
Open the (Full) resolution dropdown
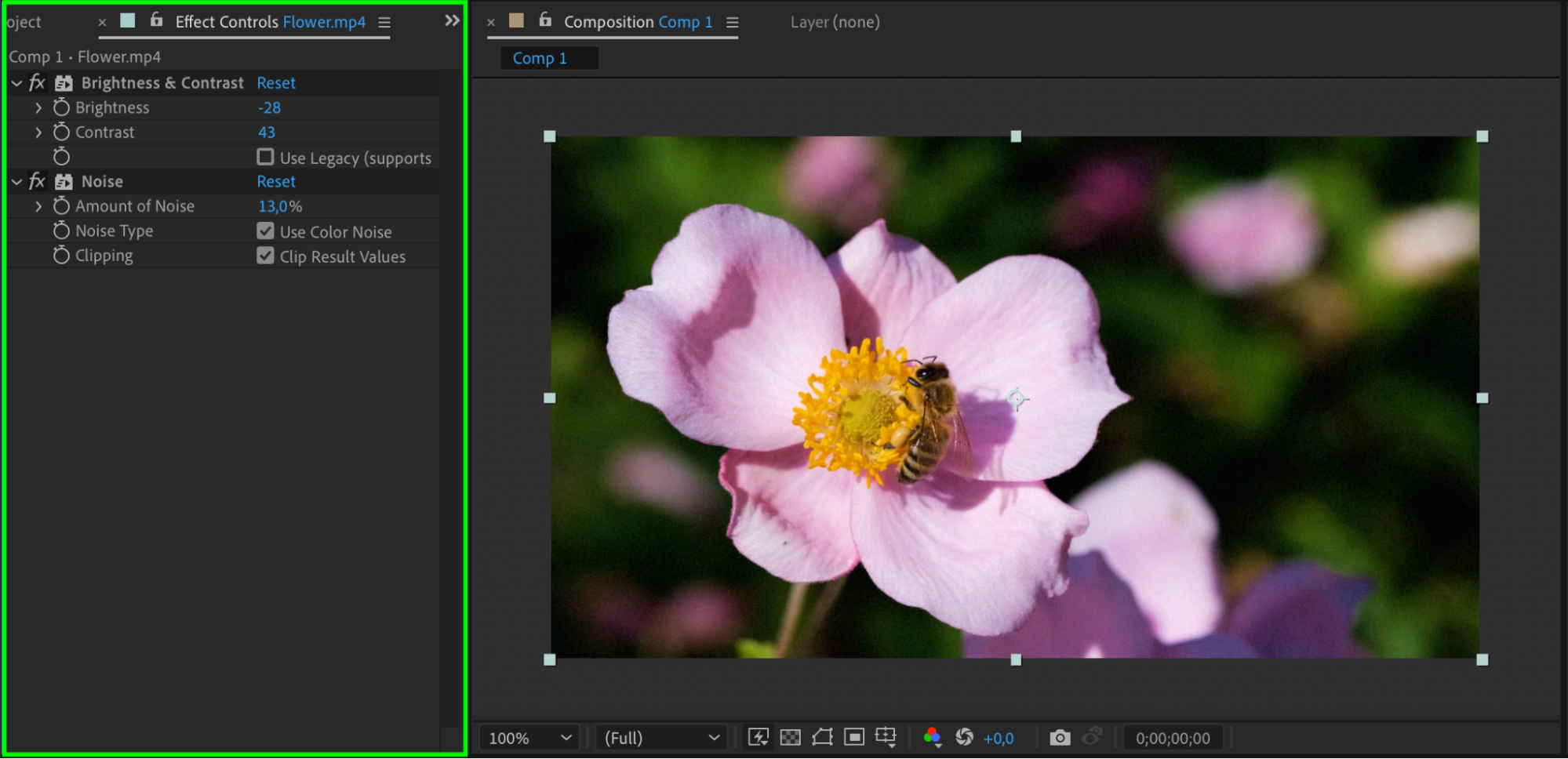(660, 738)
